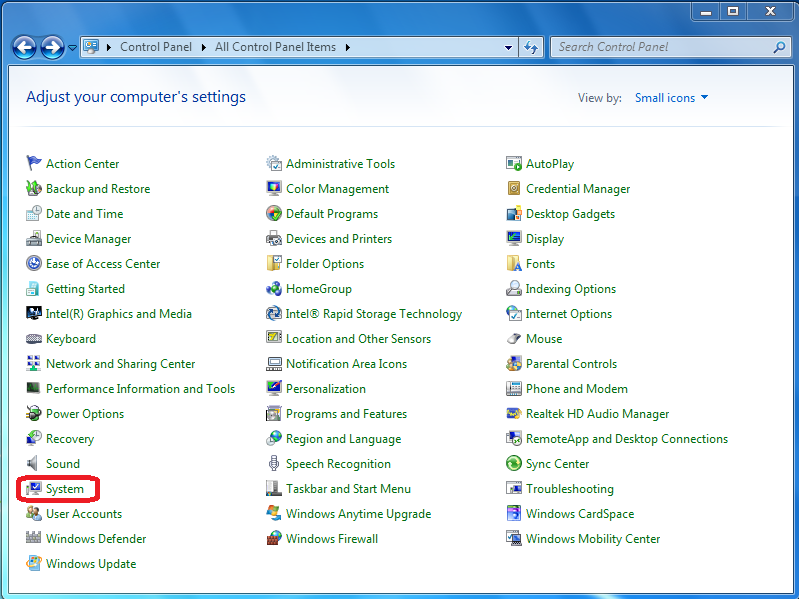Open the Windows Update icon
The width and height of the screenshot is (799, 599).
[x=34, y=563]
